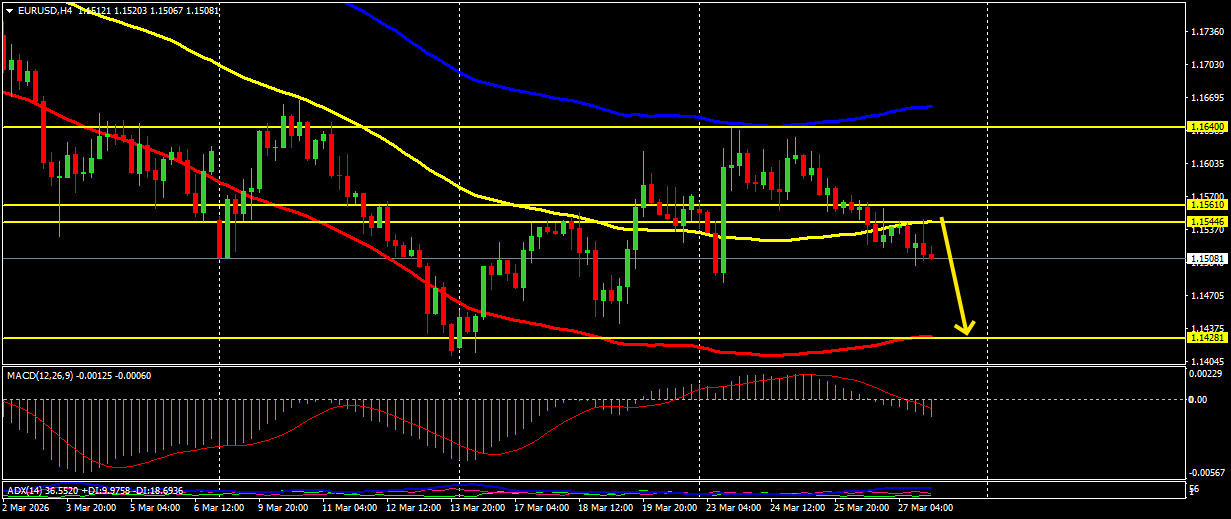Click the 1.17030 price scale value
This screenshot has height=519, width=1231.
click(x=1207, y=65)
